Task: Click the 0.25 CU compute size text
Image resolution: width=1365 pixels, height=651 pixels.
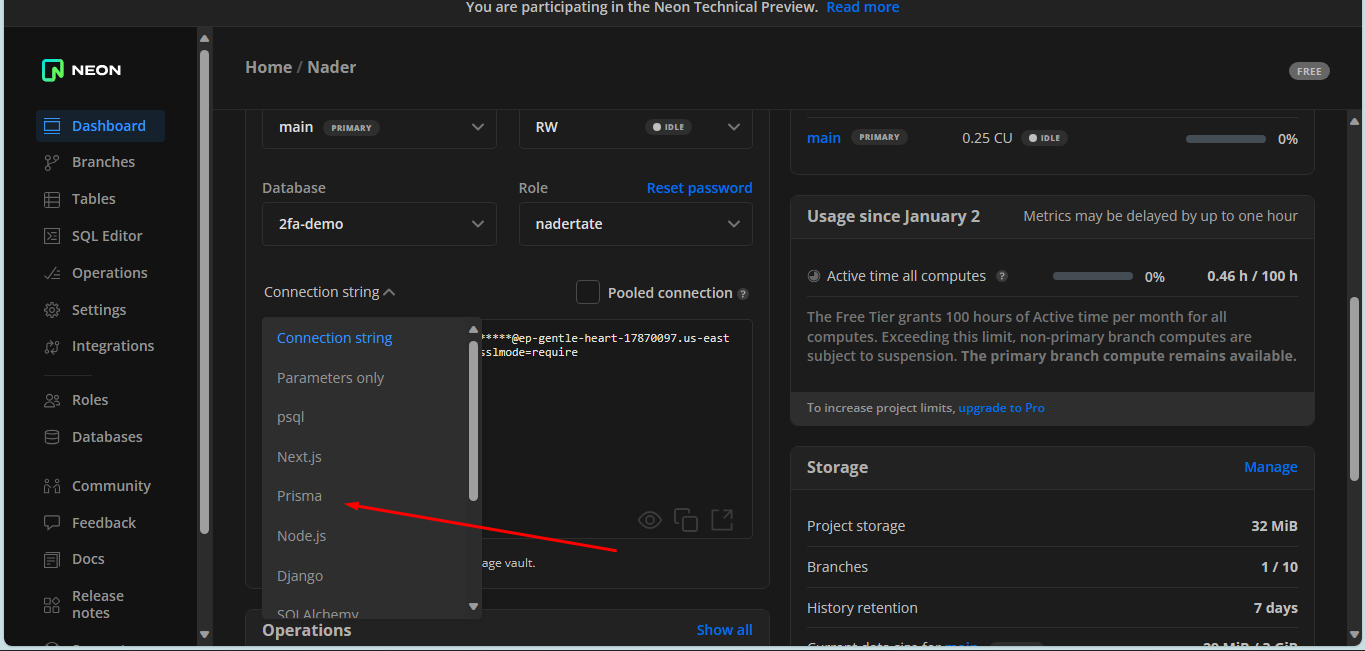Action: coord(987,138)
